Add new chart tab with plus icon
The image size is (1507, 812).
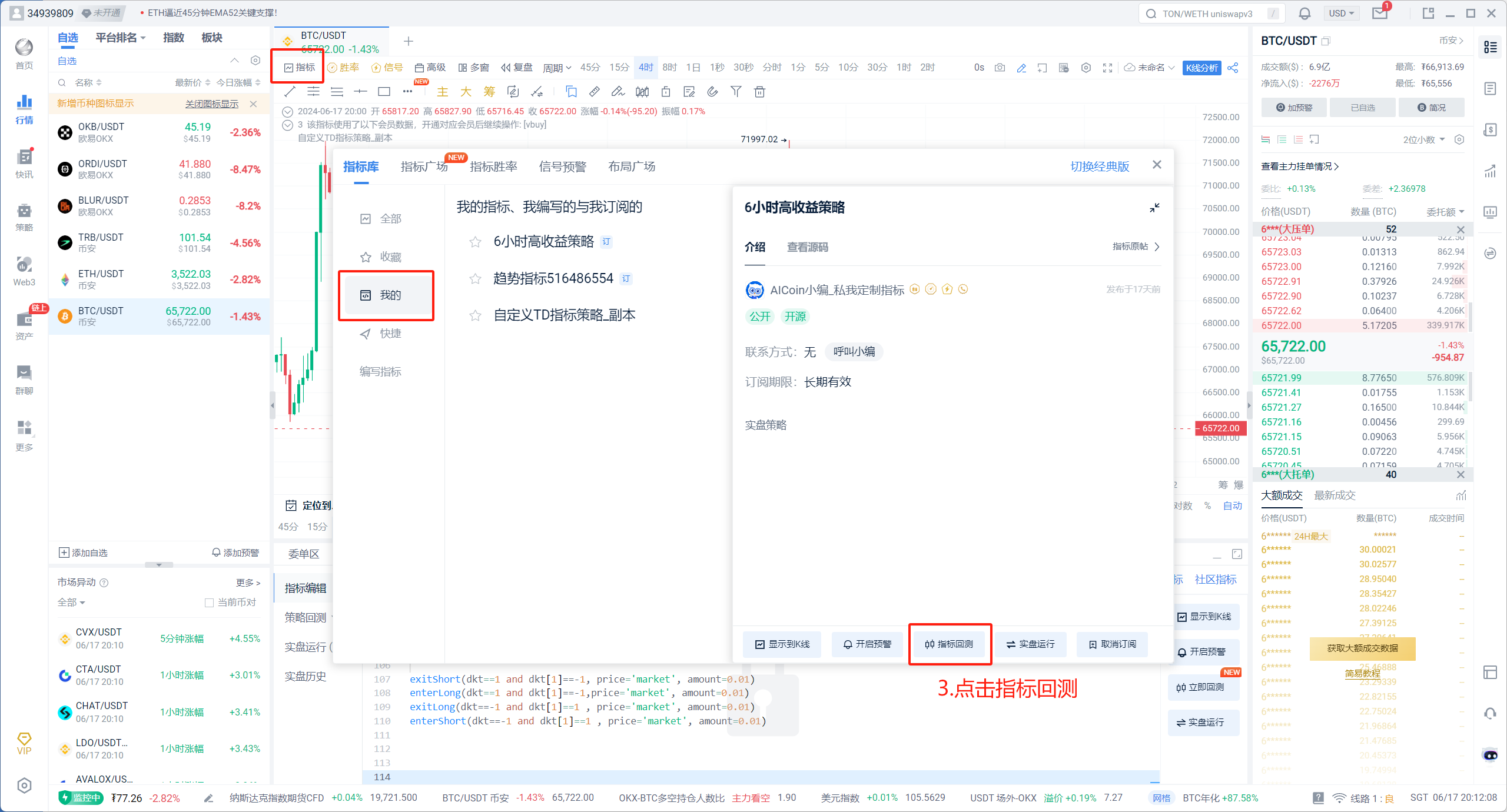[x=409, y=41]
